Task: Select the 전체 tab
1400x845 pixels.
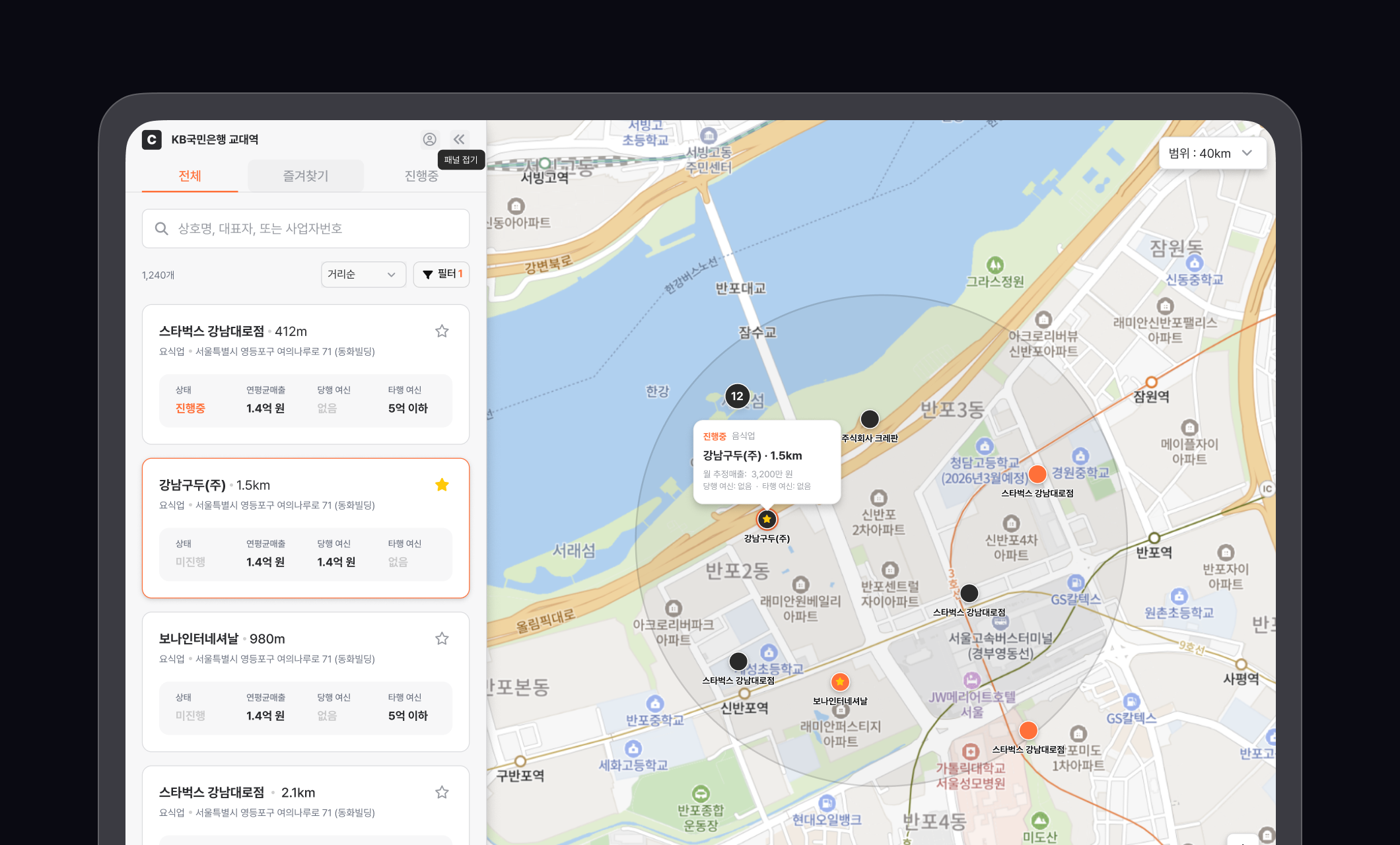Action: (190, 176)
